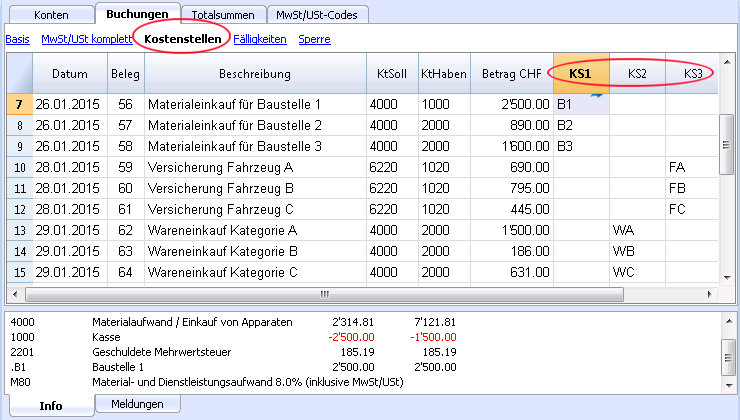Click cell 'Materialeinkauf für Baustelle 1'

pyautogui.click(x=255, y=104)
